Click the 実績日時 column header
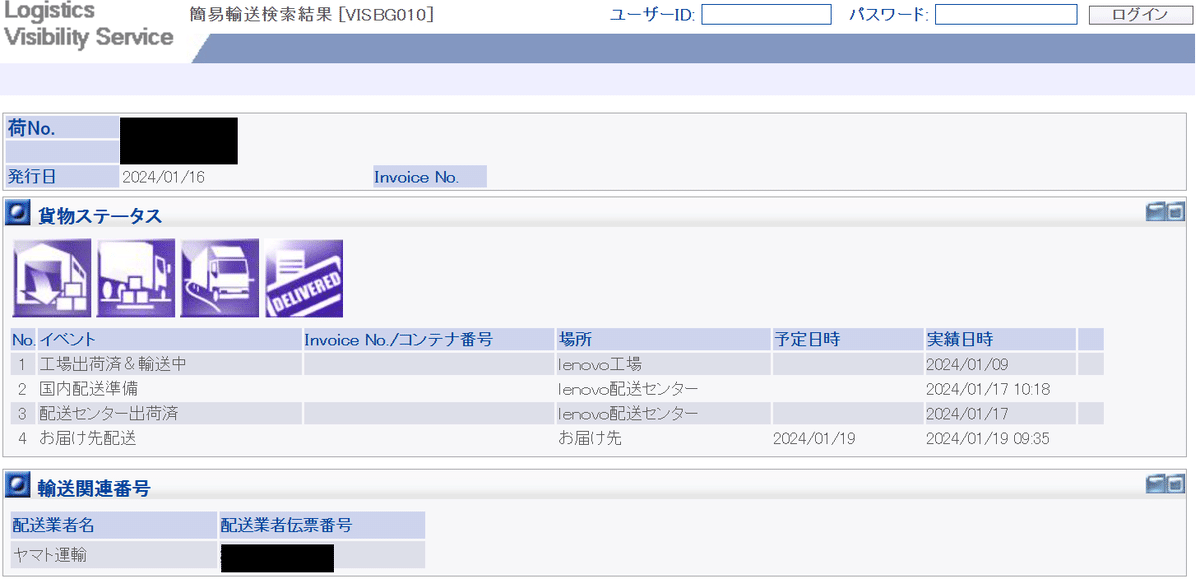The height and width of the screenshot is (583, 1200). point(1000,340)
